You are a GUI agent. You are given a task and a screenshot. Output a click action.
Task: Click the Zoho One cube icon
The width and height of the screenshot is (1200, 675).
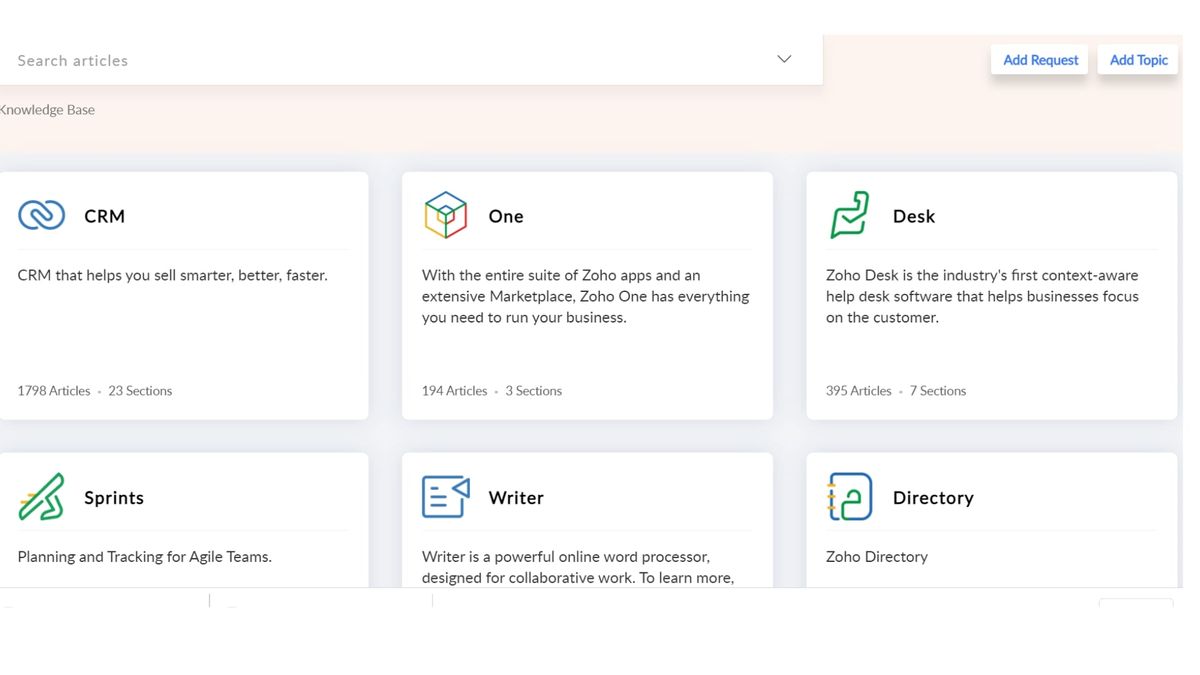coord(445,214)
